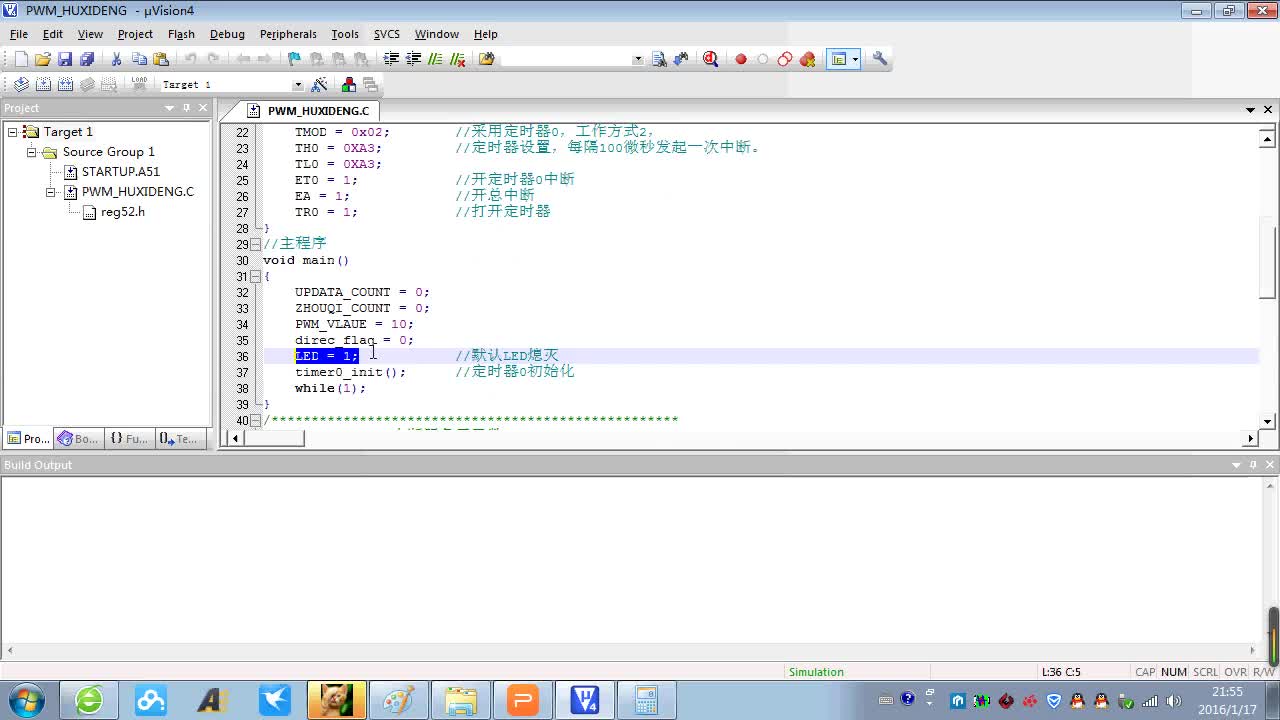Switch to the Books panel tab
Image resolution: width=1280 pixels, height=720 pixels.
pyautogui.click(x=78, y=439)
